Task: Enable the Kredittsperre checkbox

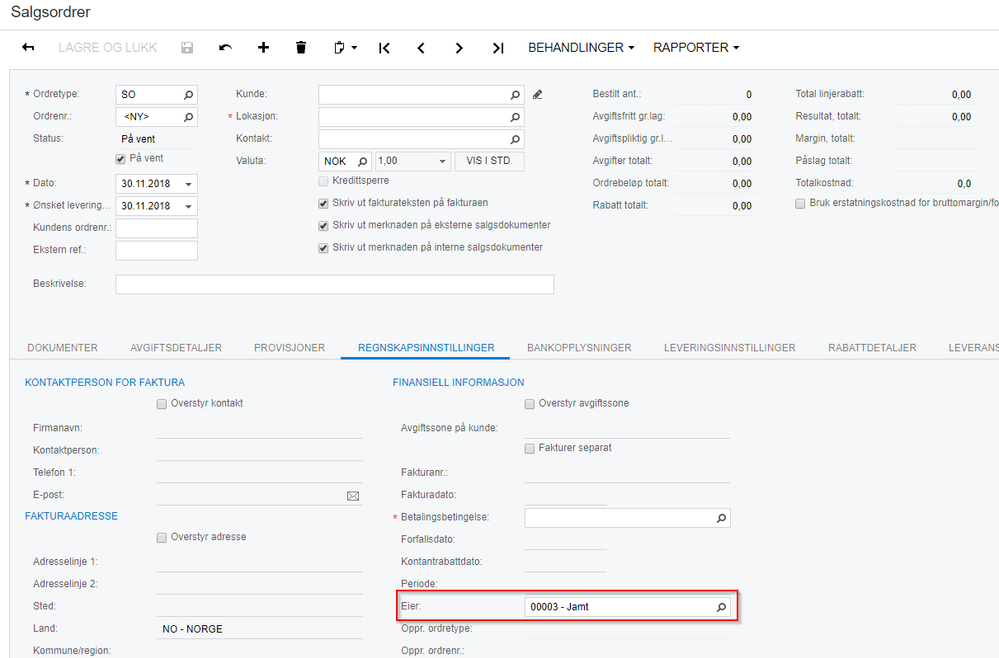Action: pos(324,181)
